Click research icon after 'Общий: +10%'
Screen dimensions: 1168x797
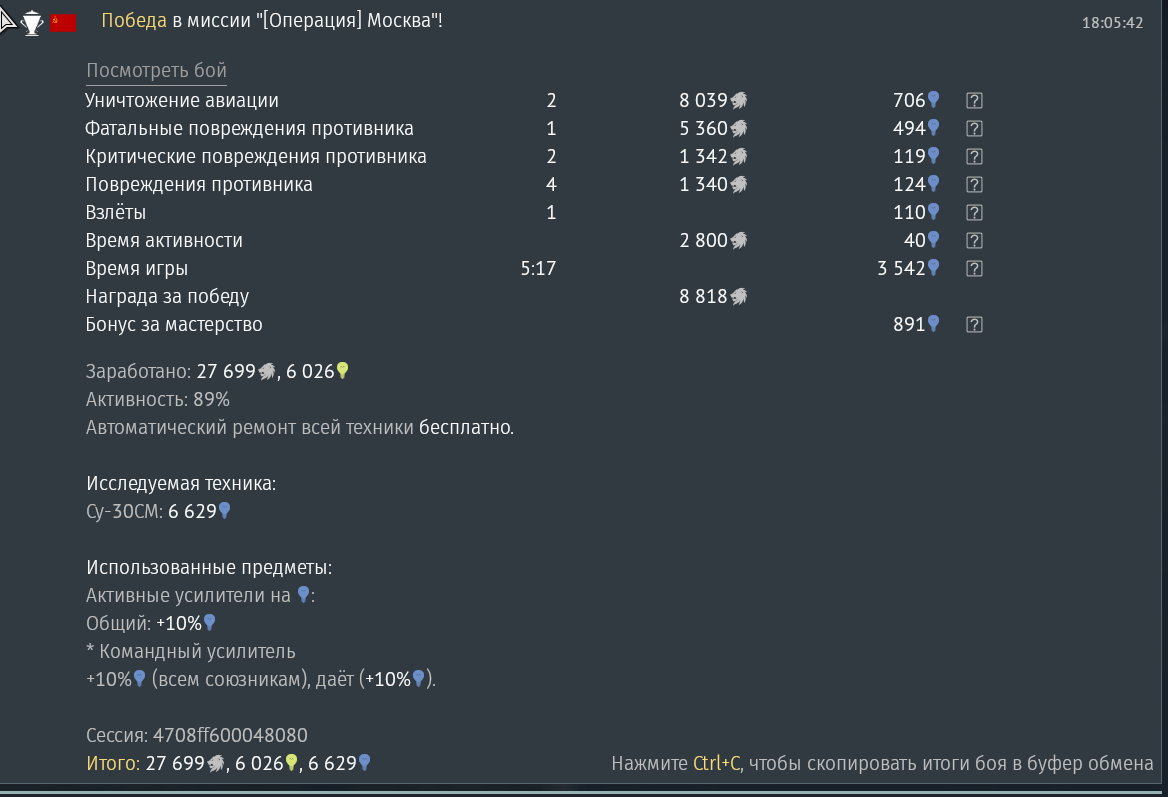(x=209, y=622)
